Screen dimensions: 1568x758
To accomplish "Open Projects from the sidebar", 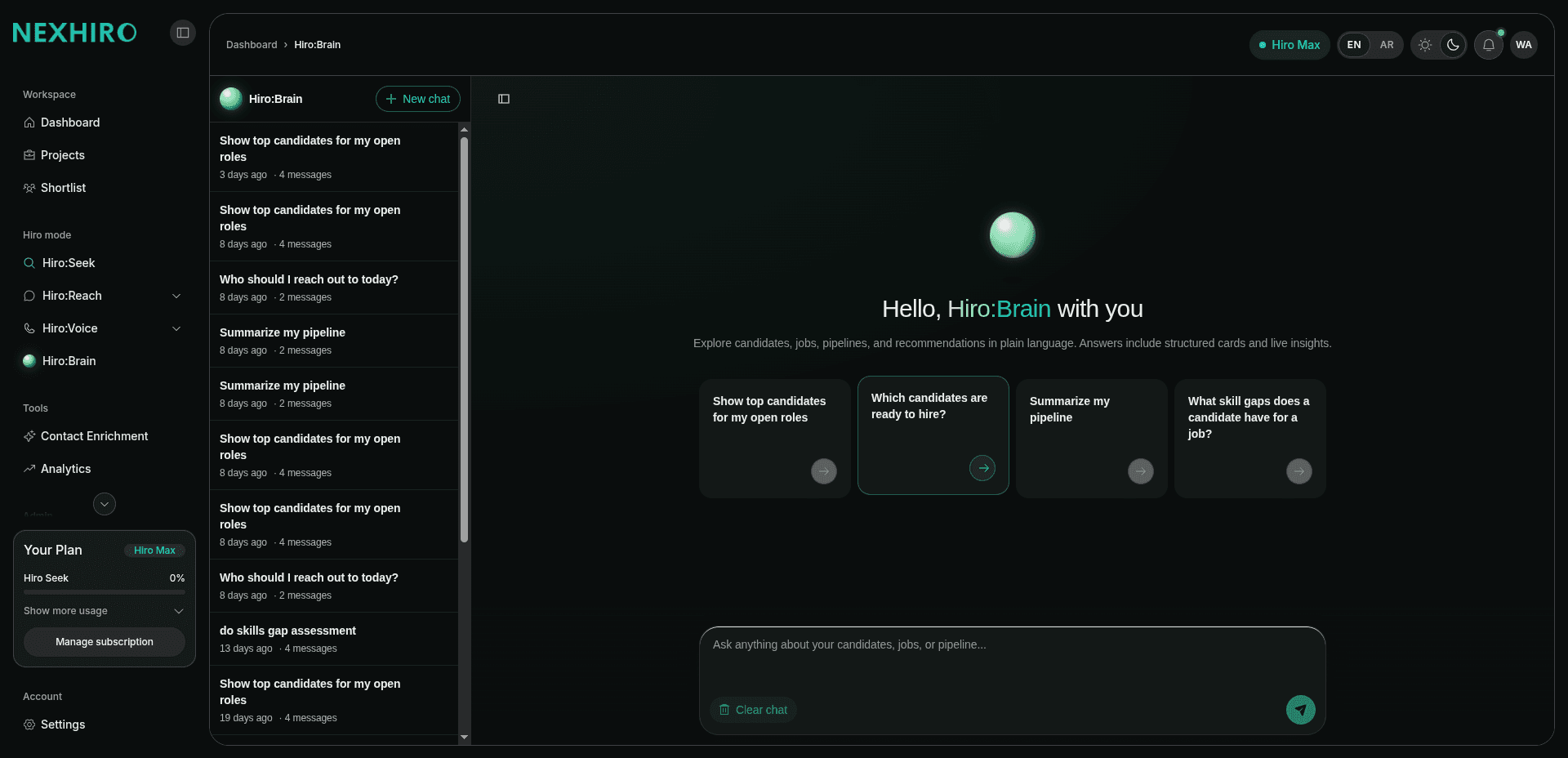I will (103, 155).
